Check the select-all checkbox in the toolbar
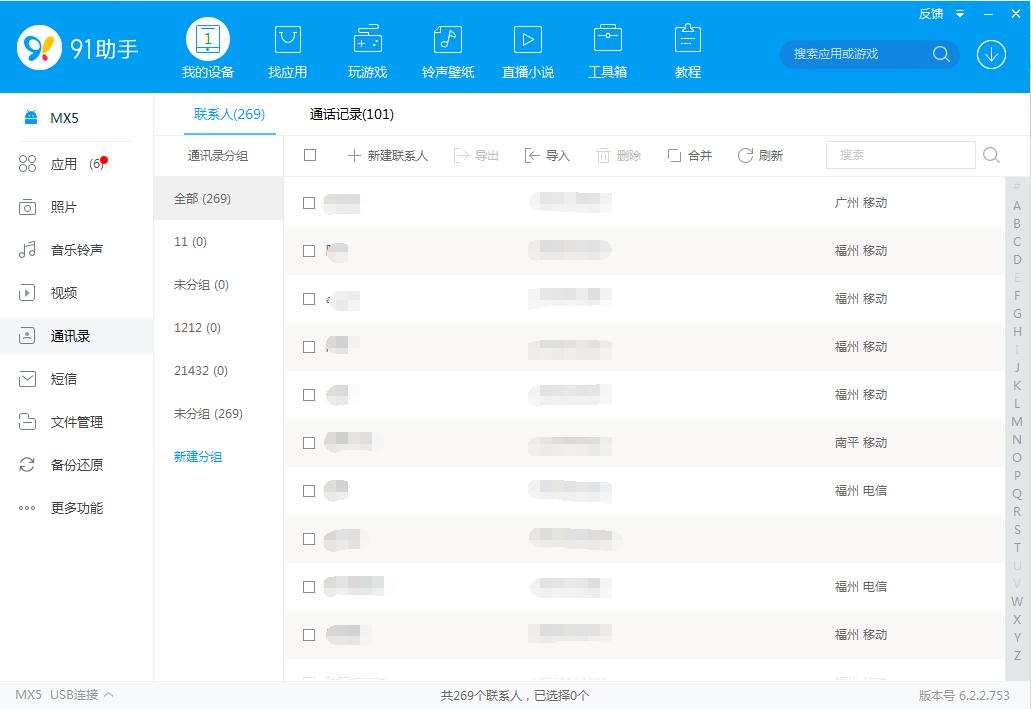The image size is (1031, 709). (x=310, y=155)
